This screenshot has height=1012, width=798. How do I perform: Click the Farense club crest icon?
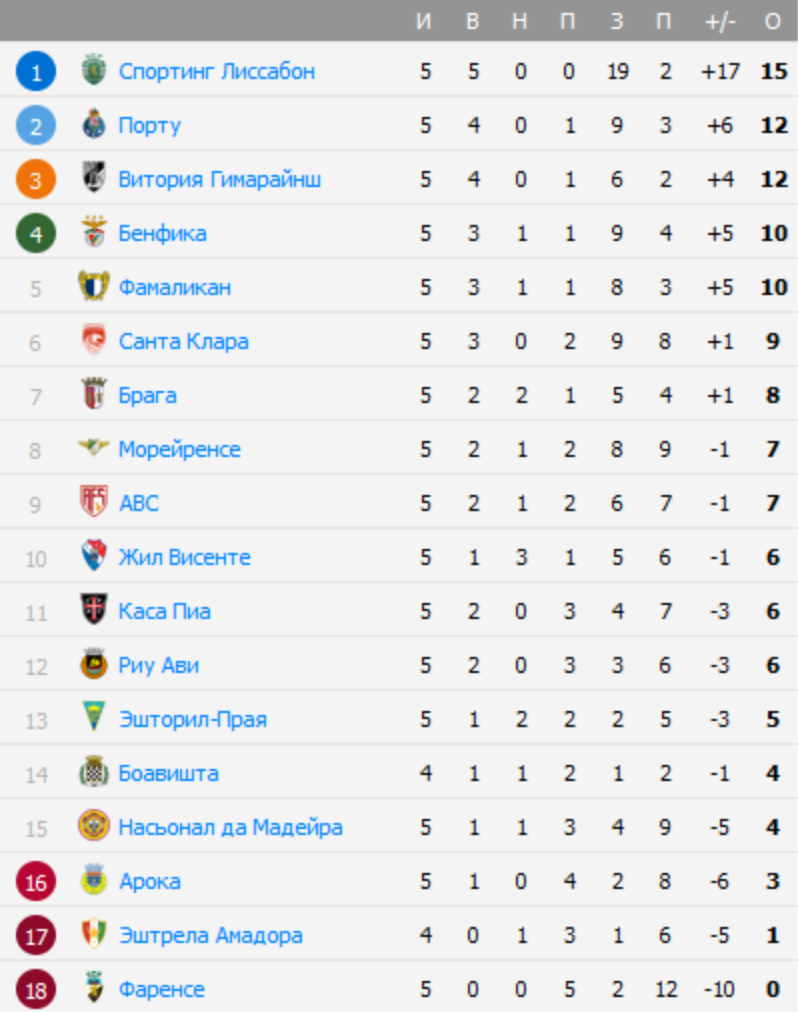tap(94, 989)
